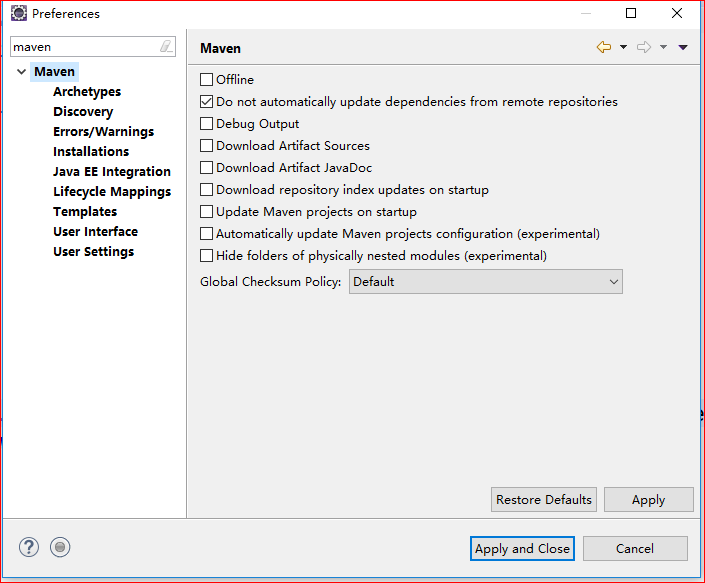Viewport: 705px width, 583px height.
Task: Check Download Artifact Sources
Action: click(x=206, y=146)
